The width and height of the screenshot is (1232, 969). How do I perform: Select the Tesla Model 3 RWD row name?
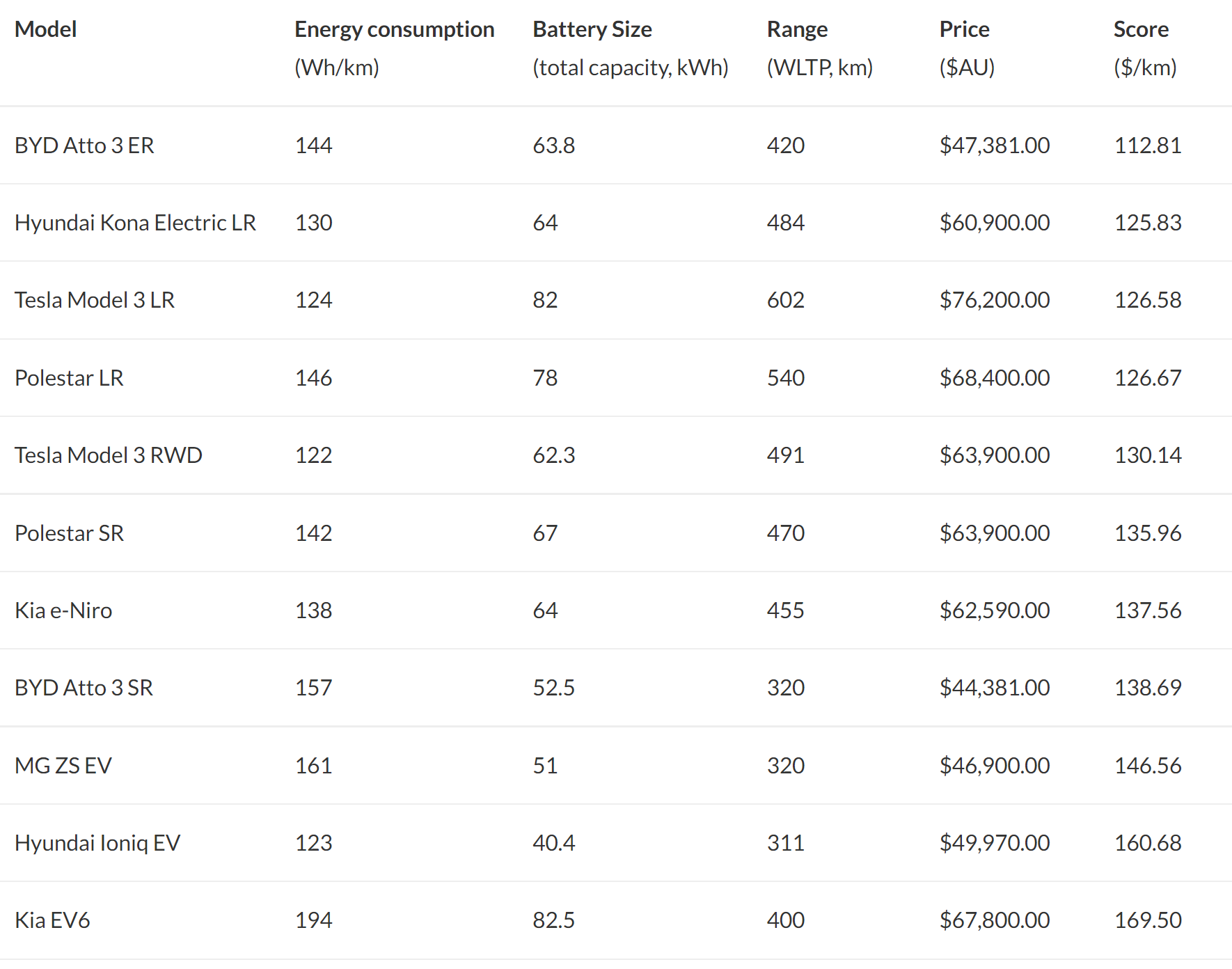[x=108, y=455]
